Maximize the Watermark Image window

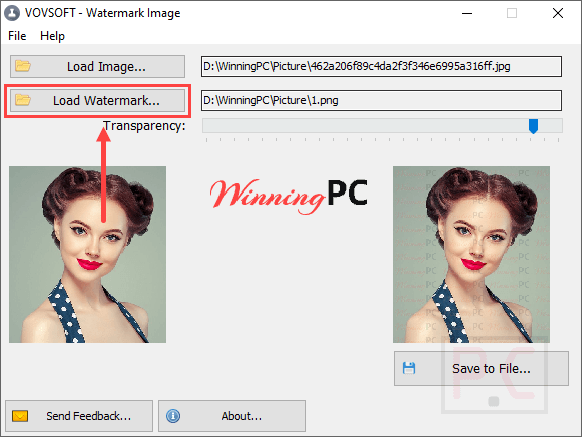(x=512, y=13)
